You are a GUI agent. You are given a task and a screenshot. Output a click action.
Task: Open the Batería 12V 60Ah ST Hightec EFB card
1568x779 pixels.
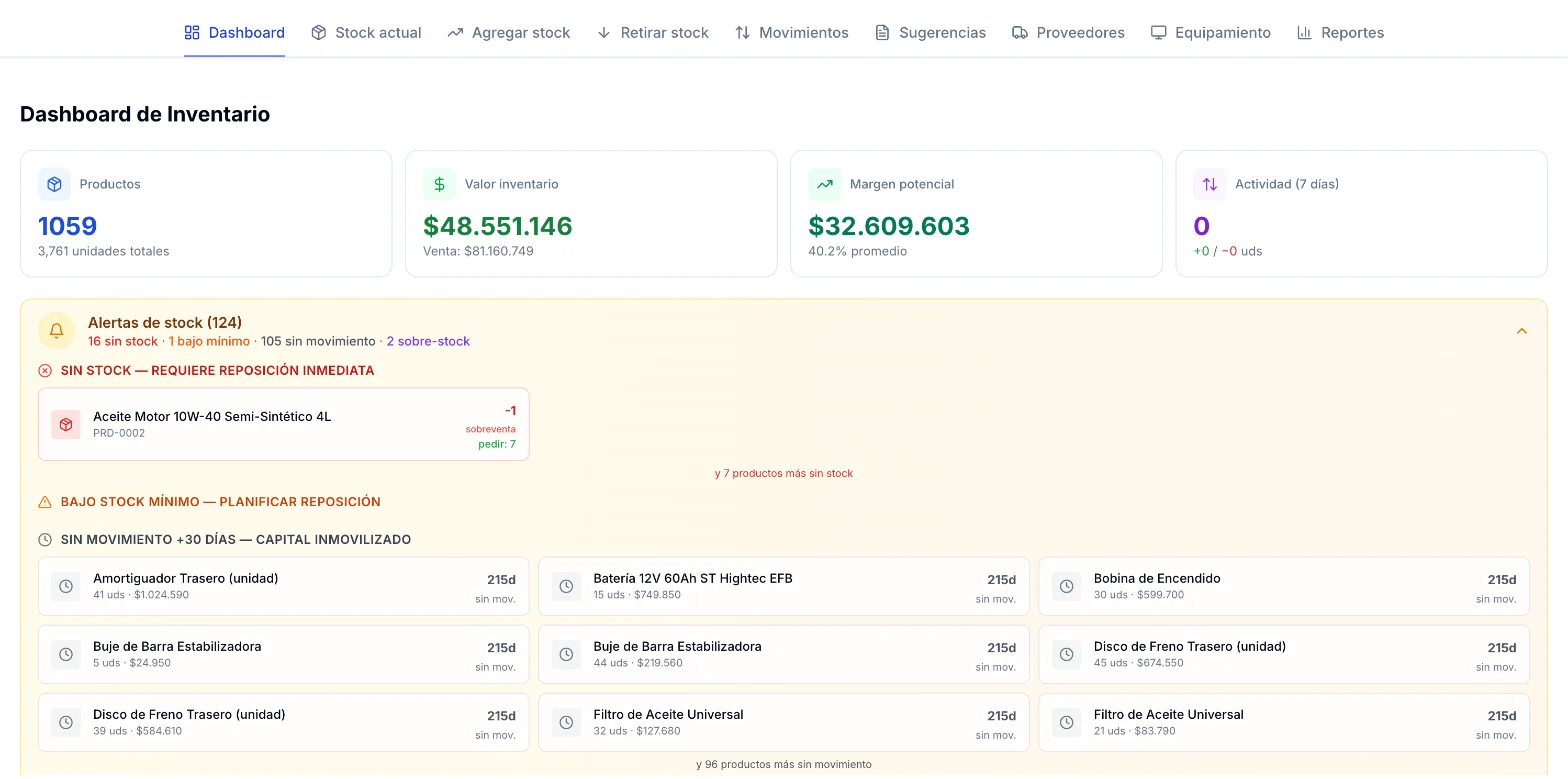784,586
